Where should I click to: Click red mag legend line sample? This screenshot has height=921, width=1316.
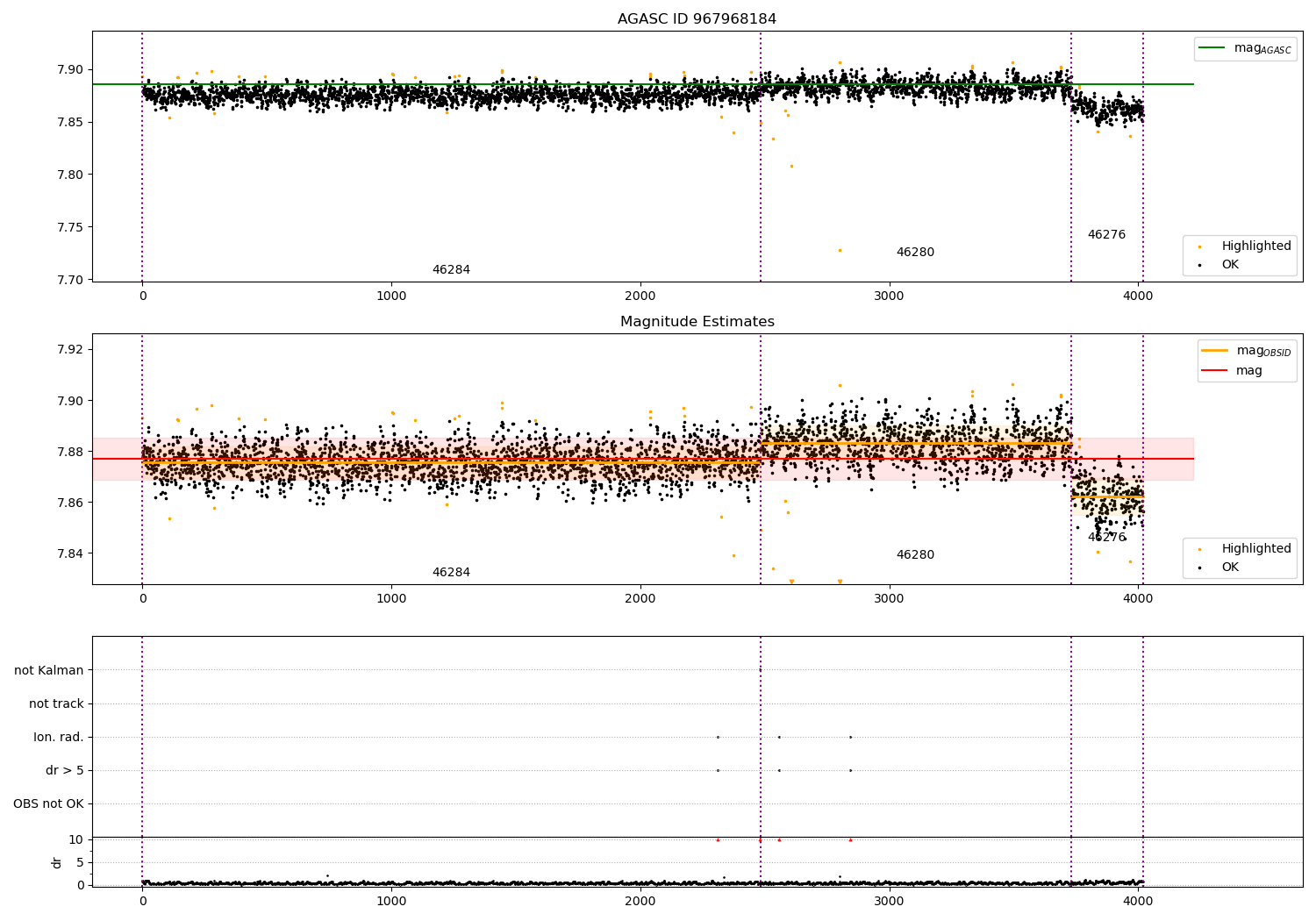click(x=1214, y=370)
